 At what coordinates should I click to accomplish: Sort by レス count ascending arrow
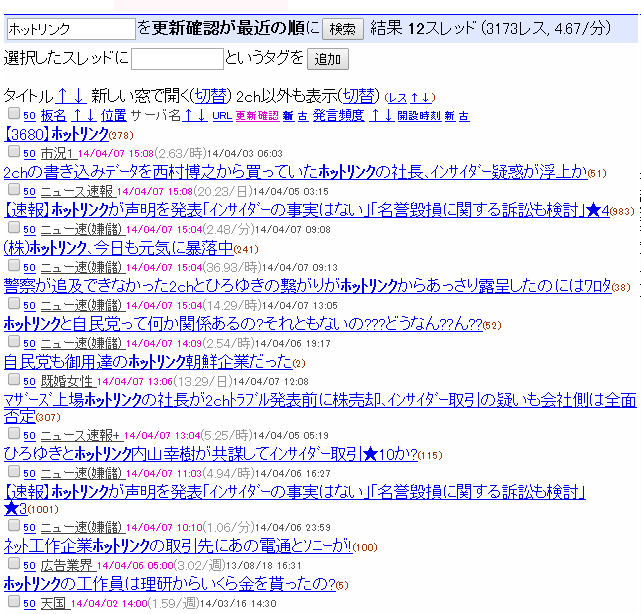[x=415, y=98]
